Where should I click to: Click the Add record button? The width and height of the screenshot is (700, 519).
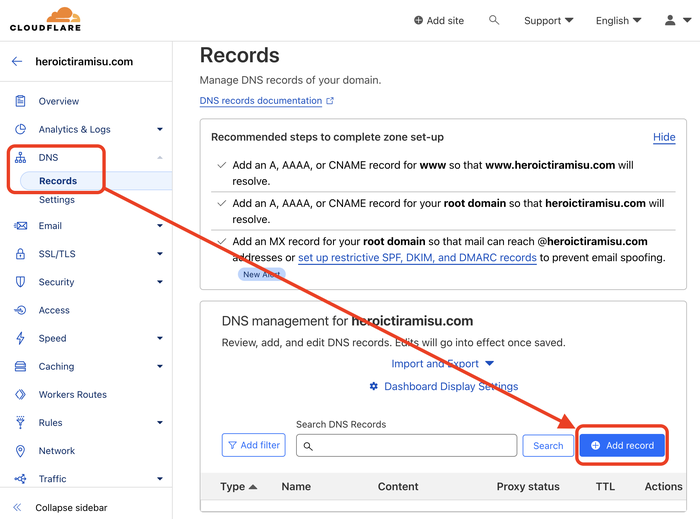(622, 445)
